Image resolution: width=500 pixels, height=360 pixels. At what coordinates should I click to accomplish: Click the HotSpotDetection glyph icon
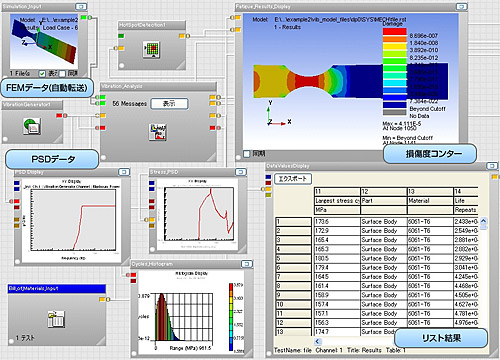tap(152, 50)
